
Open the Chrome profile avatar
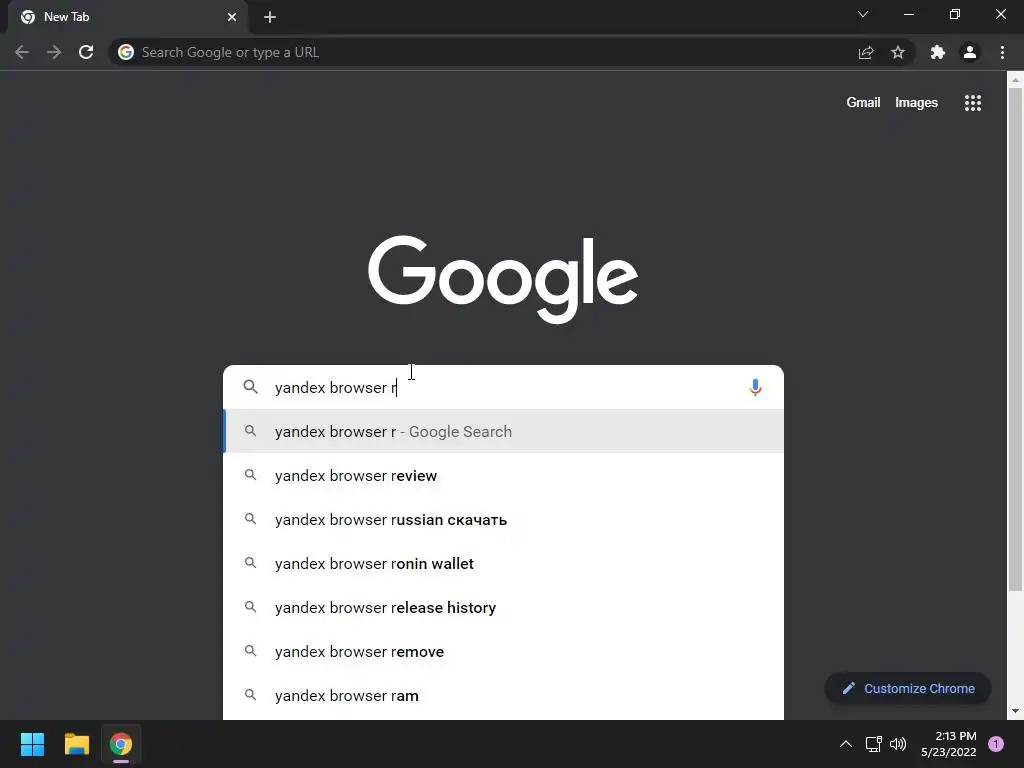(x=970, y=52)
